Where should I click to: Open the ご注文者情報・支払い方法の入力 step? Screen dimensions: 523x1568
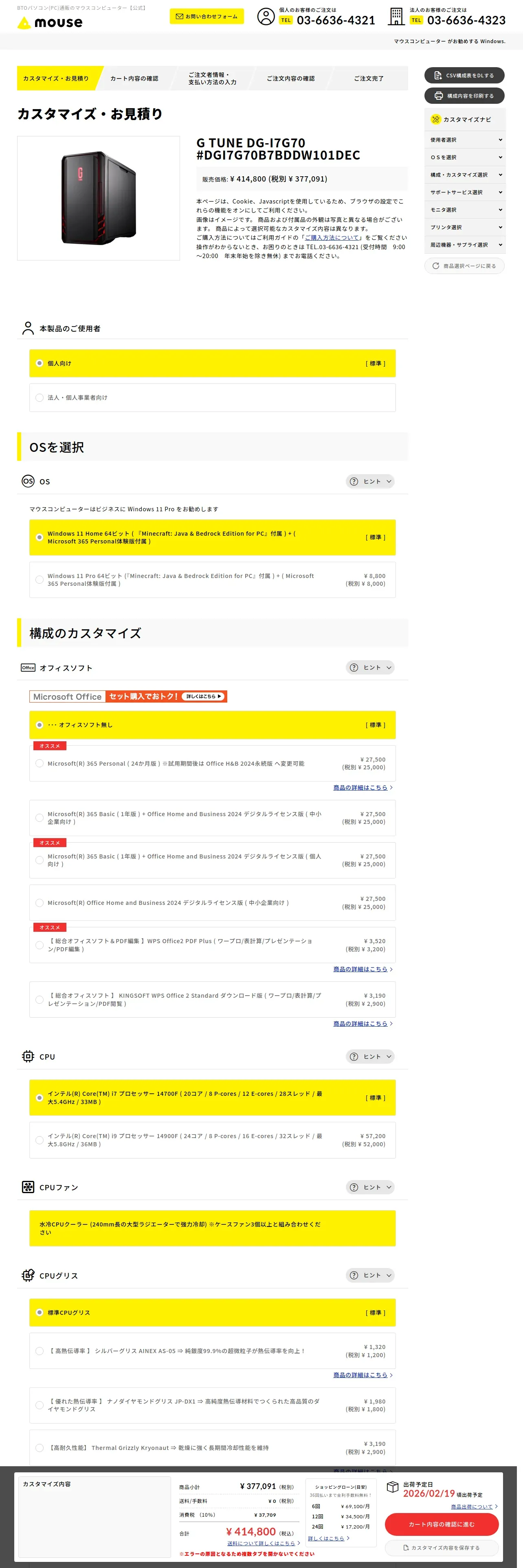(213, 79)
